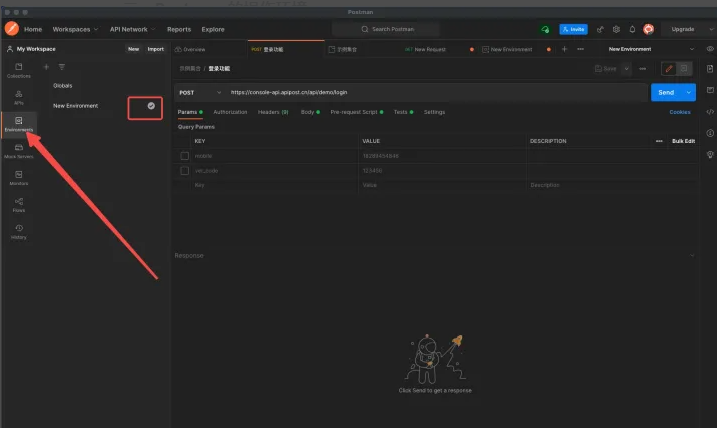Open History in the sidebar
717x428 pixels.
coord(19,232)
